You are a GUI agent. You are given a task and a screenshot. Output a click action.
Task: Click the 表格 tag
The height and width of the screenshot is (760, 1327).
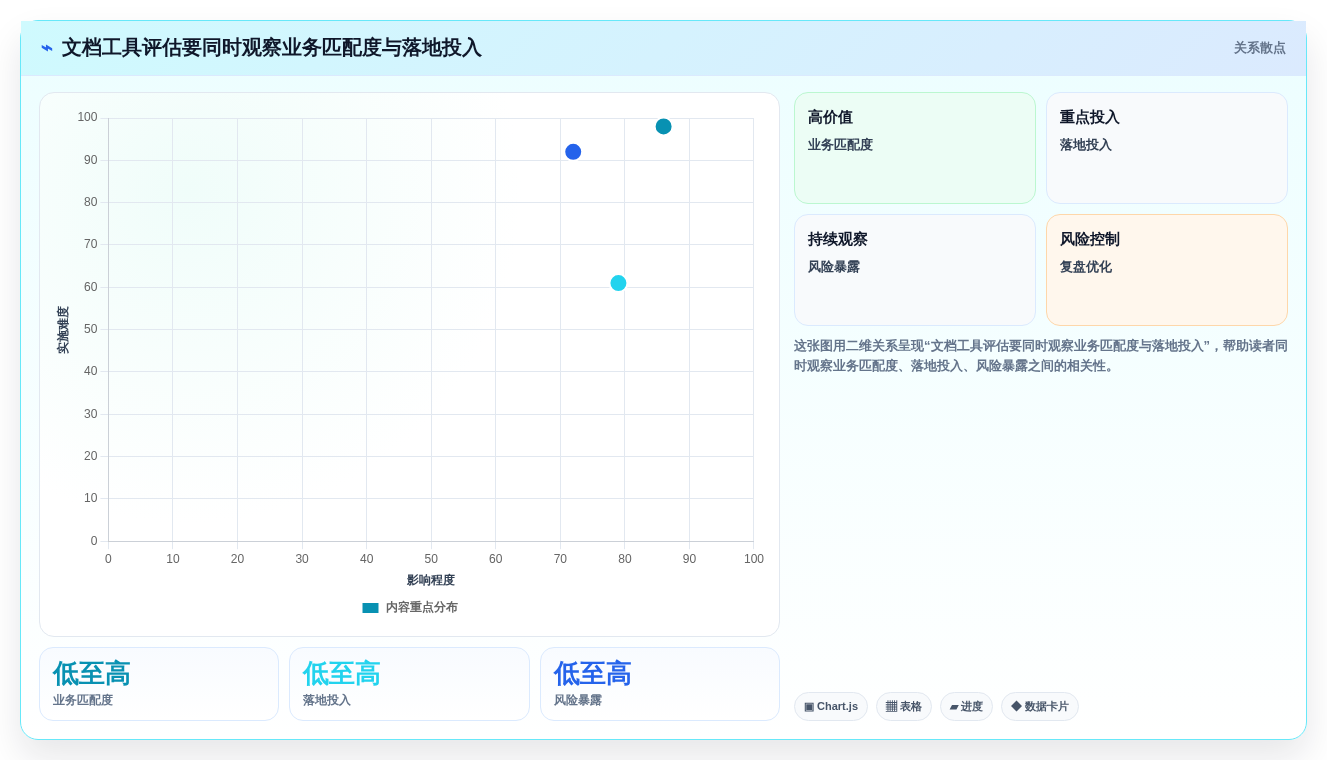(x=903, y=706)
